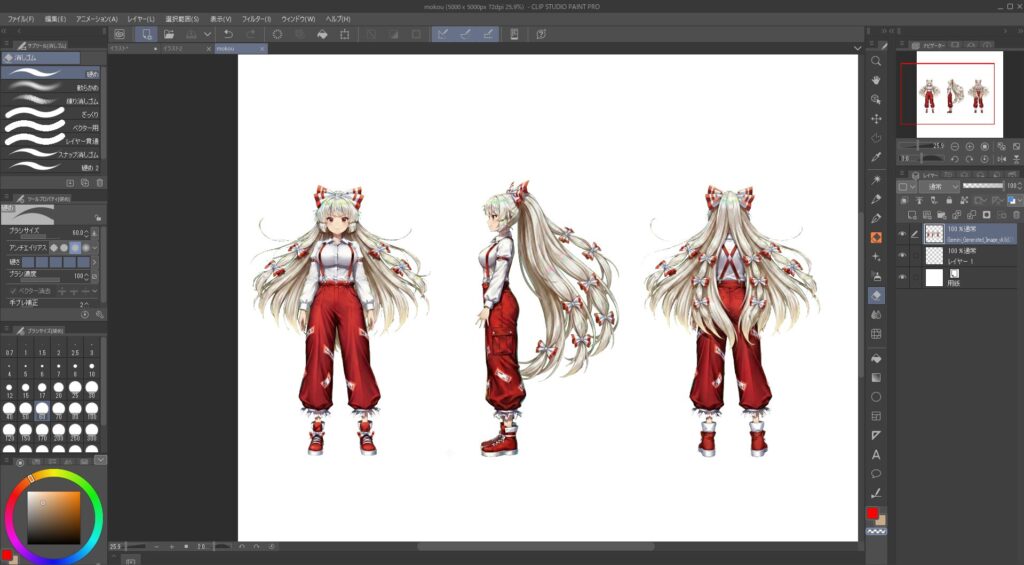Select the Zoom magnifier tool
Viewport: 1024px width, 565px height.
pos(876,61)
